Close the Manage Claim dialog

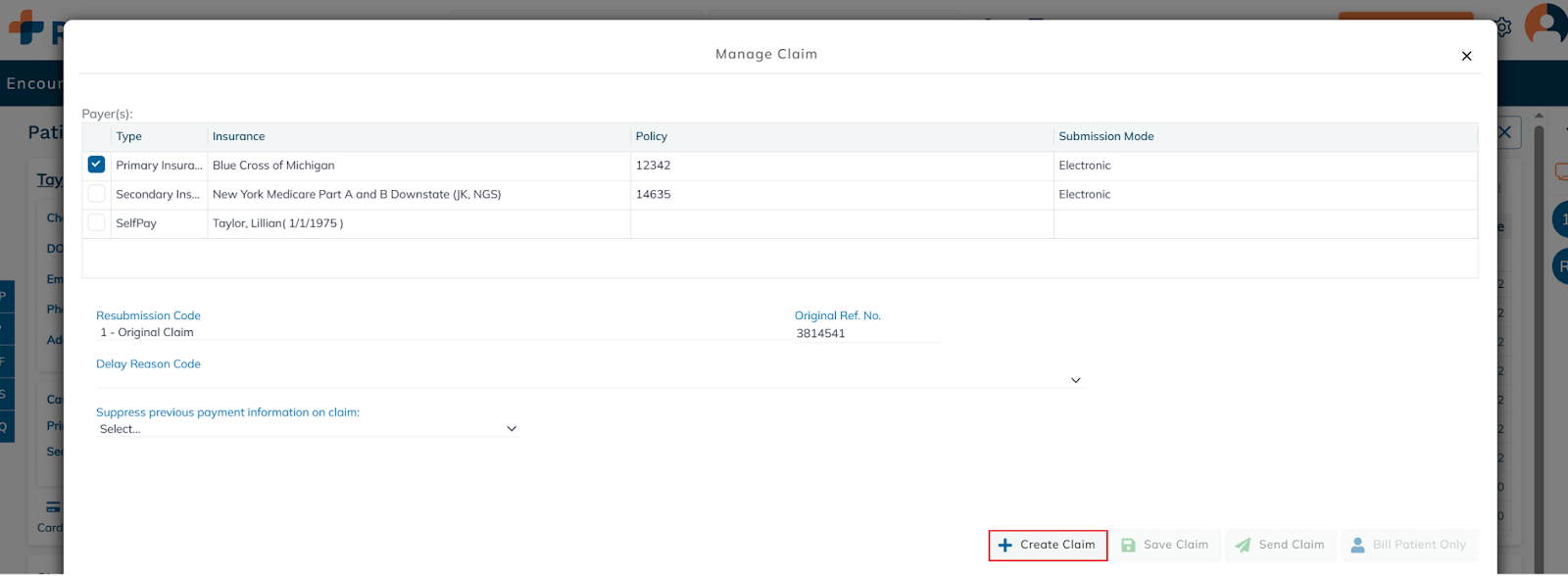pyautogui.click(x=1466, y=56)
